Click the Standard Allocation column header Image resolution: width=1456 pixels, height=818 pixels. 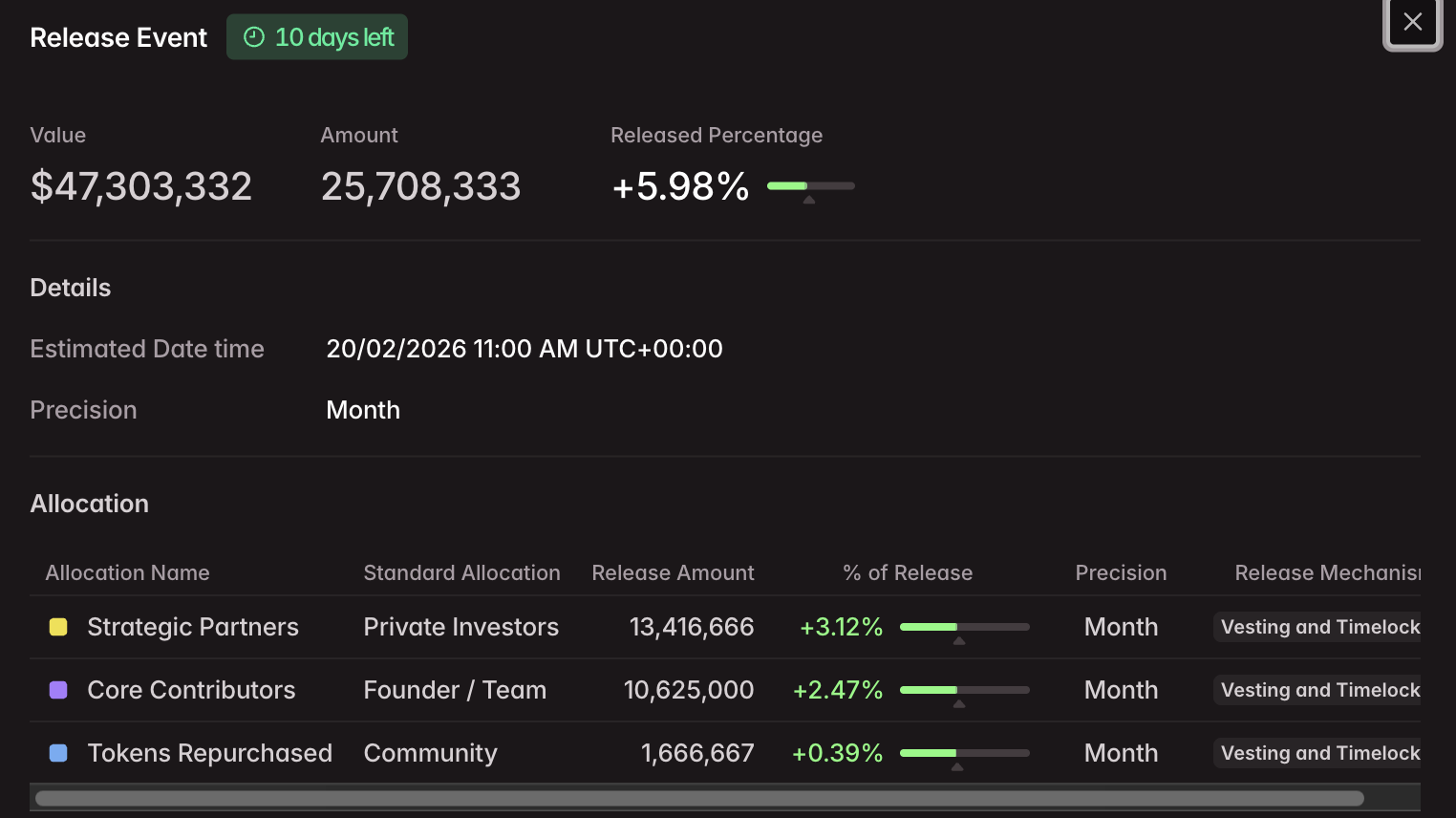click(461, 572)
